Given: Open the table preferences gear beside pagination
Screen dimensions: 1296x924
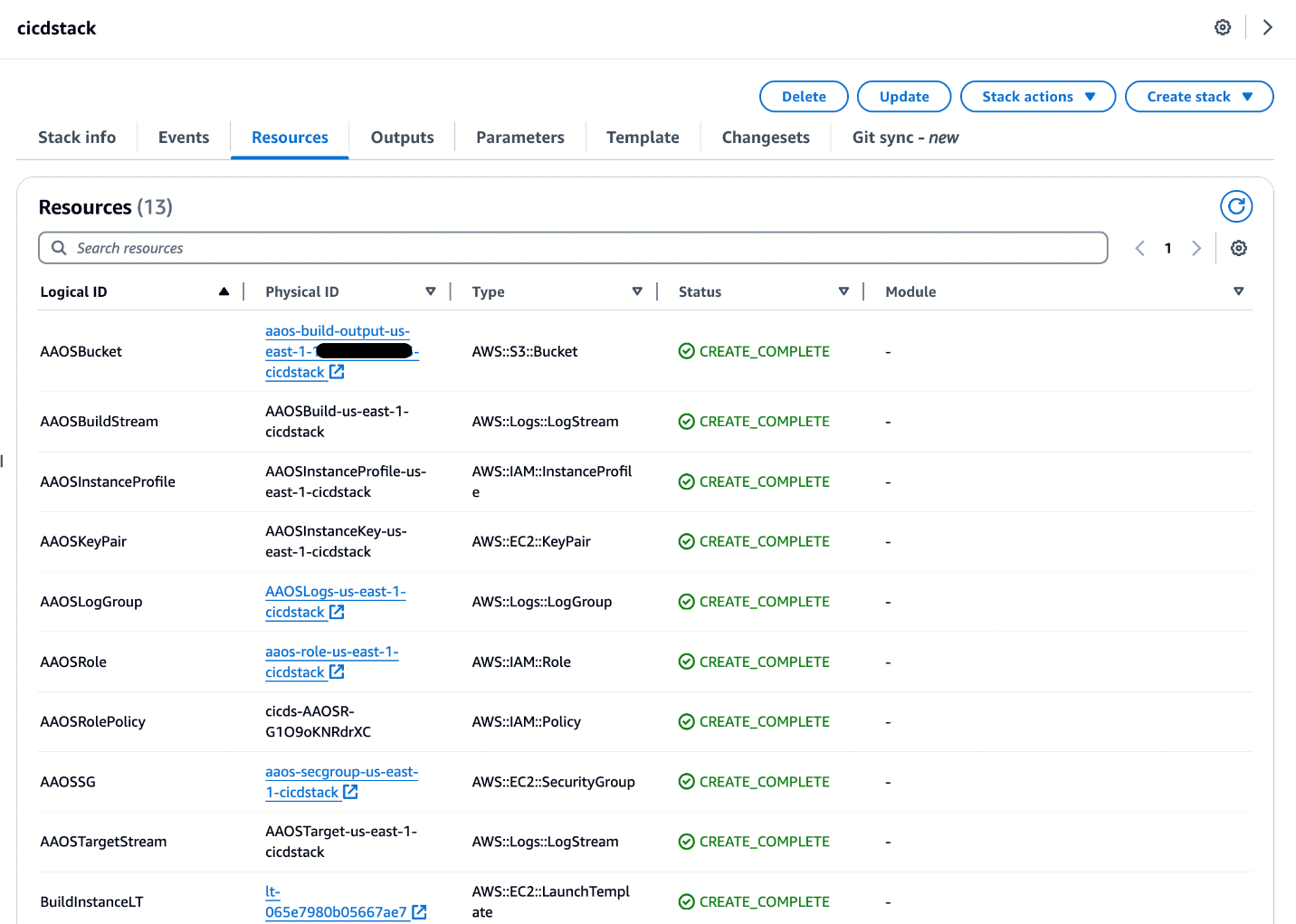Looking at the screenshot, I should [x=1239, y=248].
